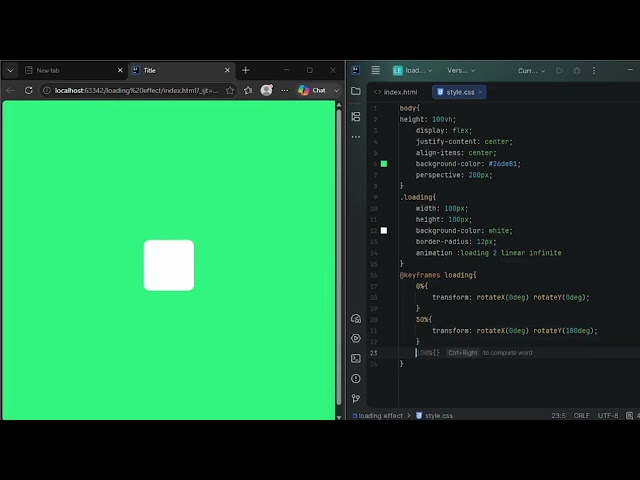
Task: Run the current file with play icon
Action: [x=560, y=71]
